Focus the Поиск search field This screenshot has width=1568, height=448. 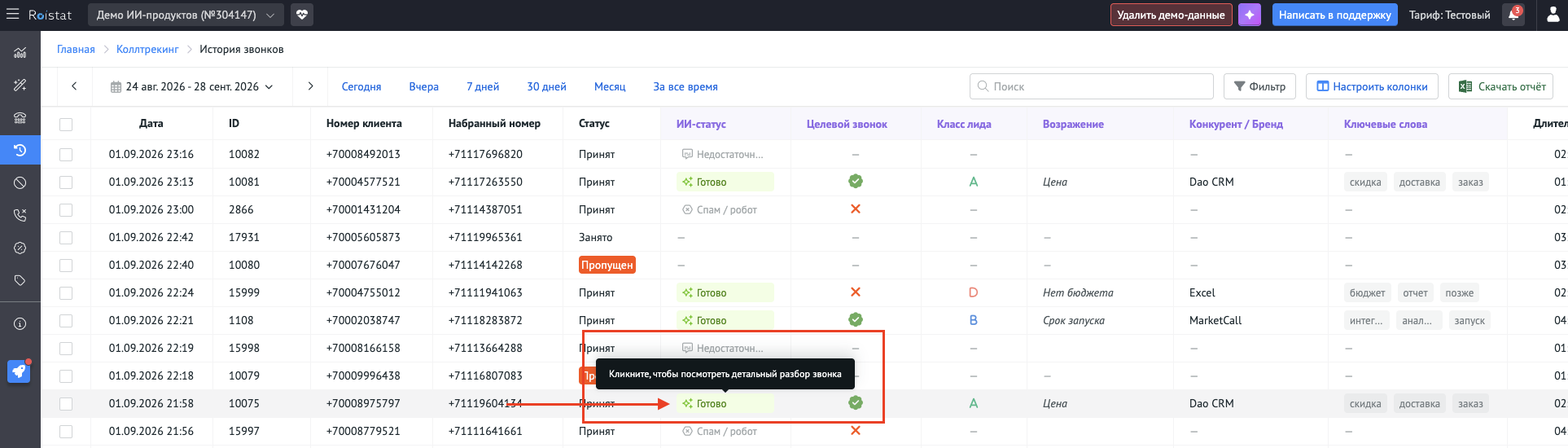[1091, 86]
